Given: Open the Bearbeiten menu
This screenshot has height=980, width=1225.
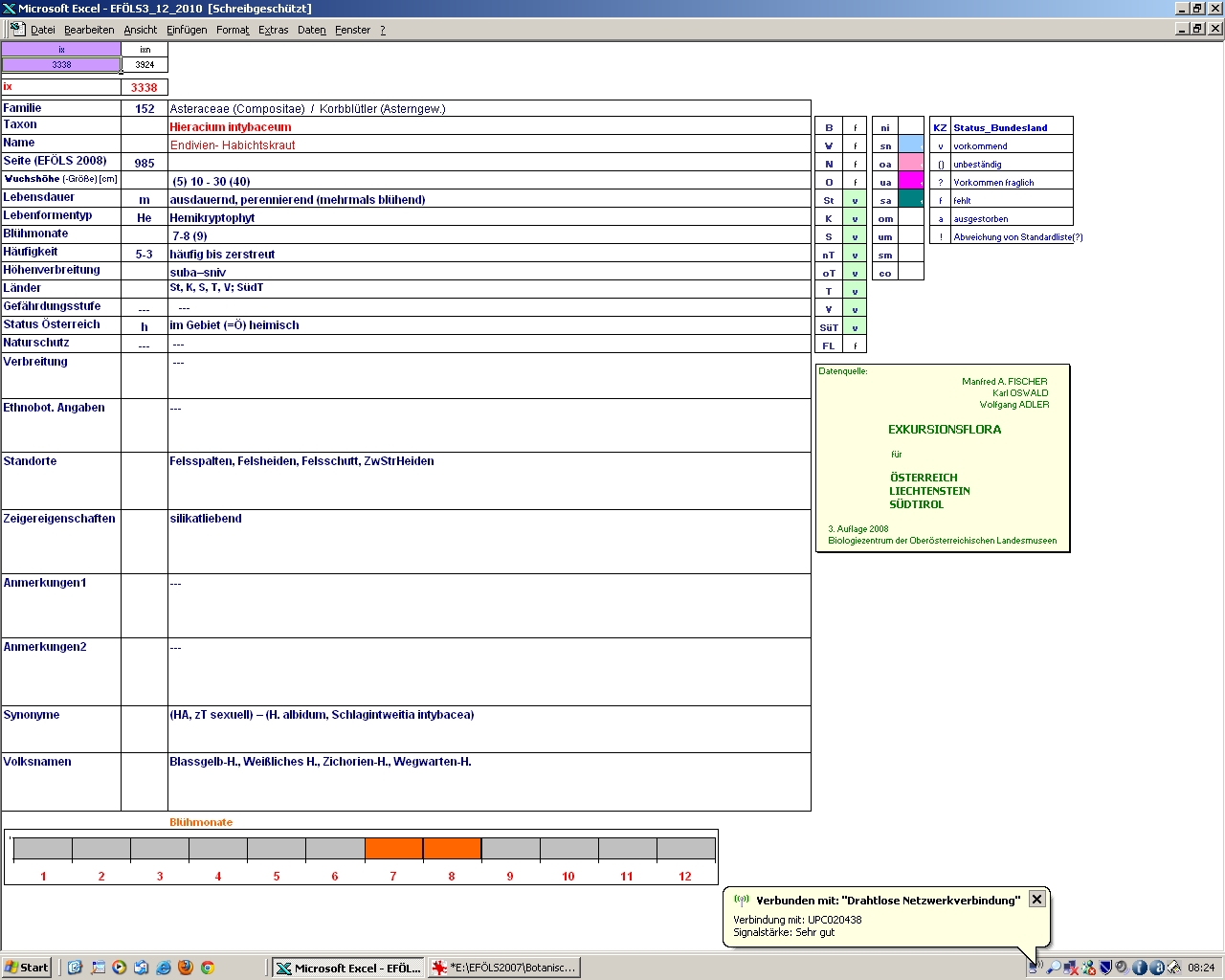Looking at the screenshot, I should [x=89, y=30].
